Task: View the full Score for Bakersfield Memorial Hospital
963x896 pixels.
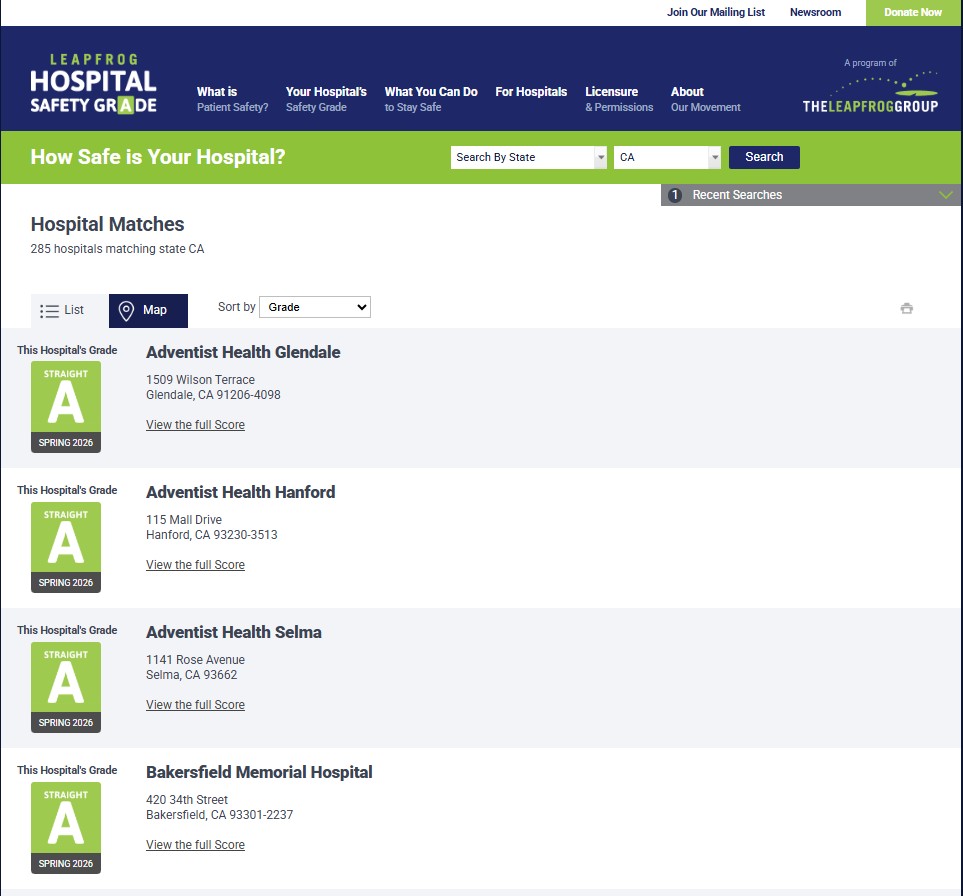Action: pyautogui.click(x=195, y=844)
